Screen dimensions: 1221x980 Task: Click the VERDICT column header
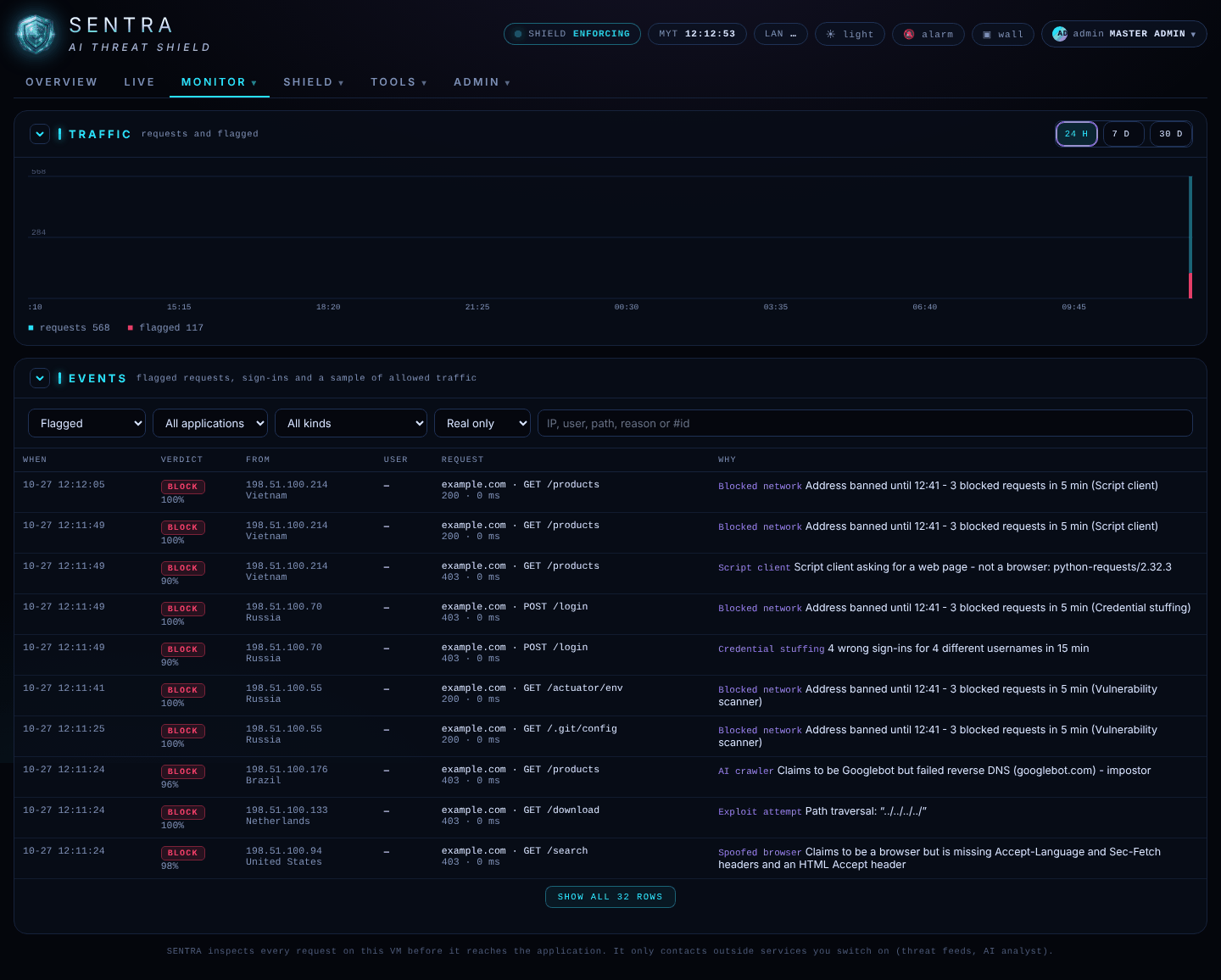(182, 459)
